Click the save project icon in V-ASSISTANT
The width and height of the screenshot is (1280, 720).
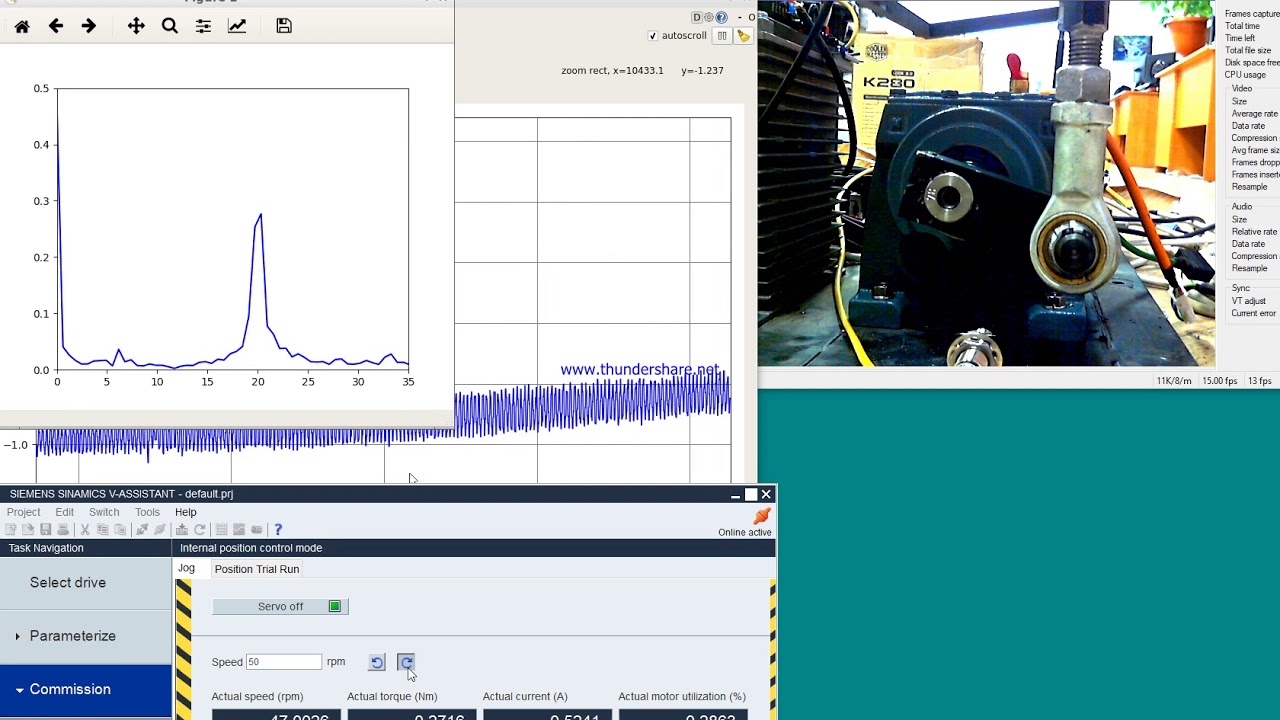pyautogui.click(x=45, y=529)
